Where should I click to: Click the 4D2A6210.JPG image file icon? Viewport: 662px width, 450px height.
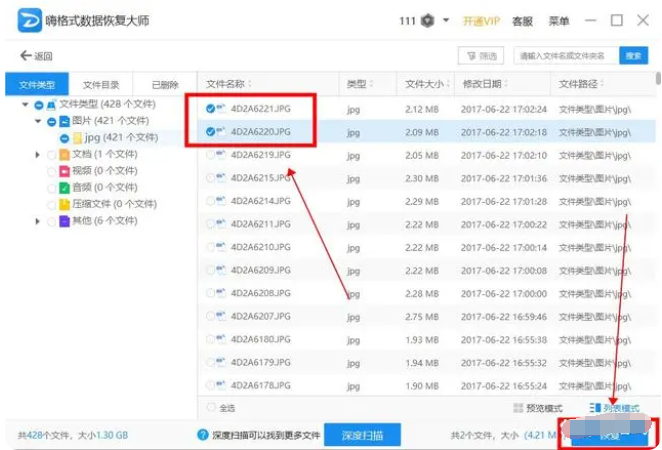pyautogui.click(x=221, y=247)
